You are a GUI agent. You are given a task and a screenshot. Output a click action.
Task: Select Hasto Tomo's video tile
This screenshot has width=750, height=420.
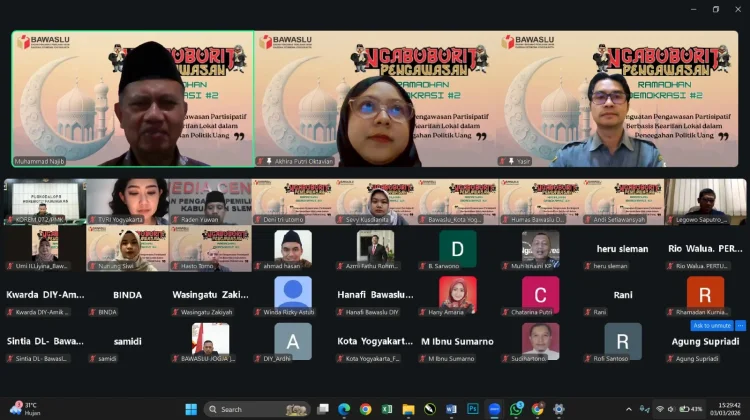(210, 248)
